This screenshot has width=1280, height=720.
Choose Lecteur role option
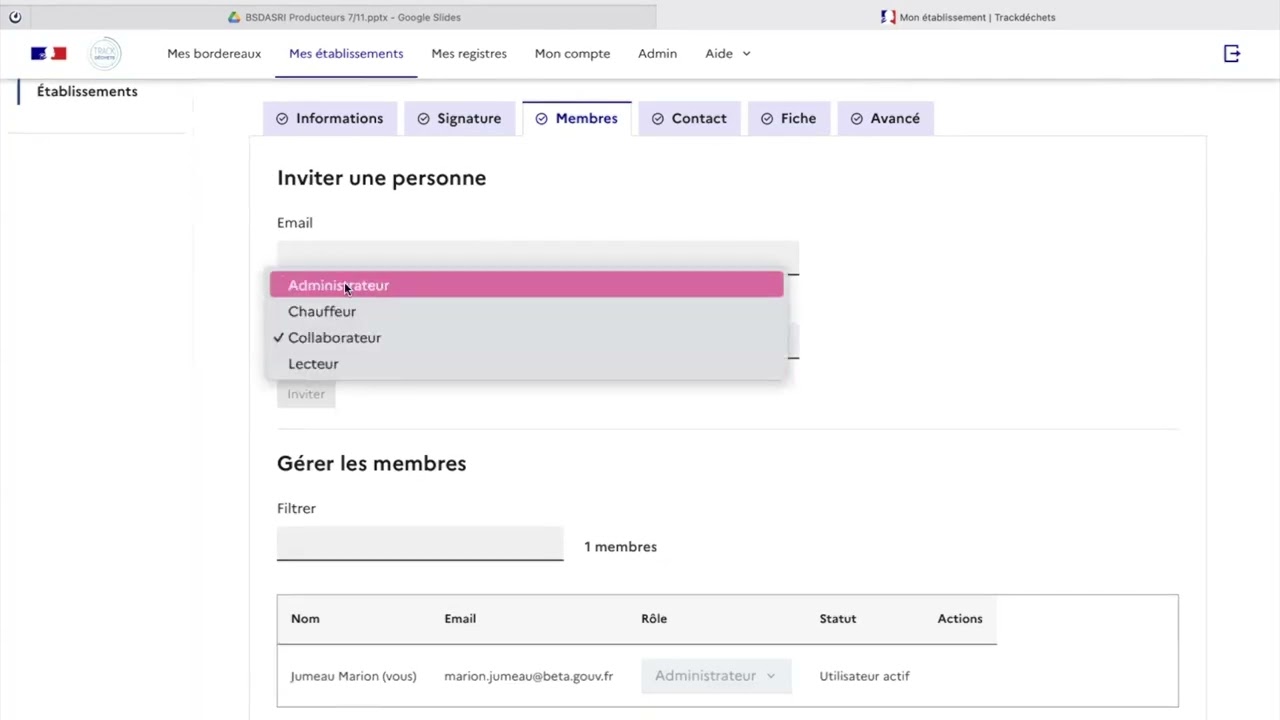[x=527, y=363]
